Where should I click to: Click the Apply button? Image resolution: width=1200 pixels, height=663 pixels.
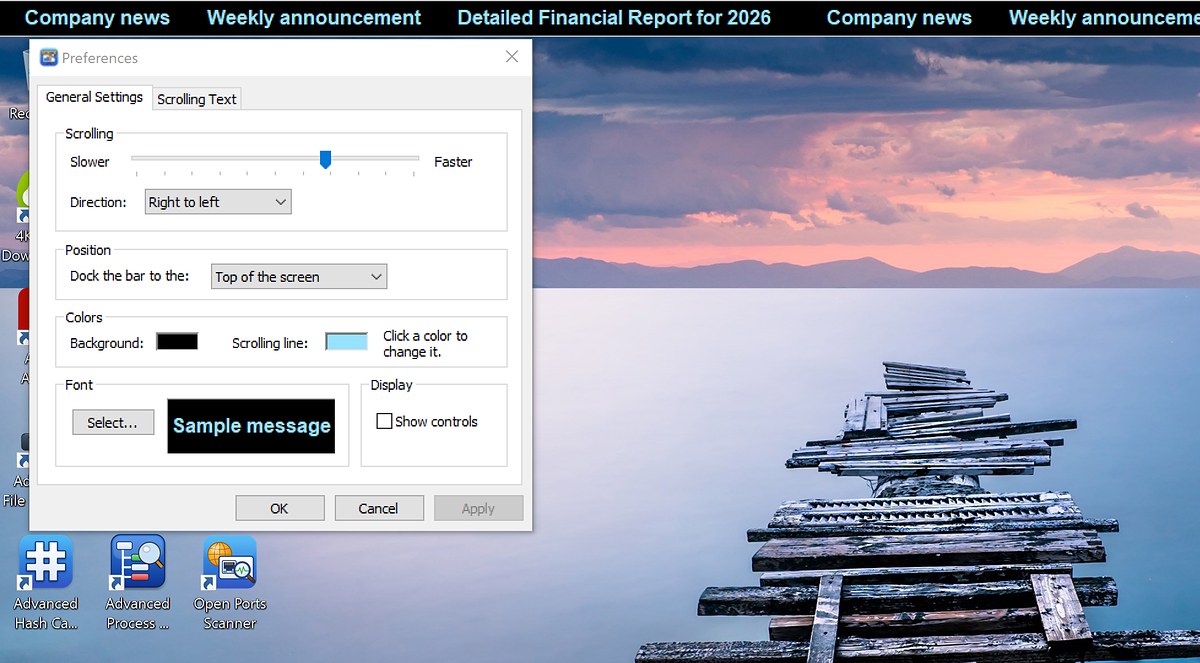478,508
